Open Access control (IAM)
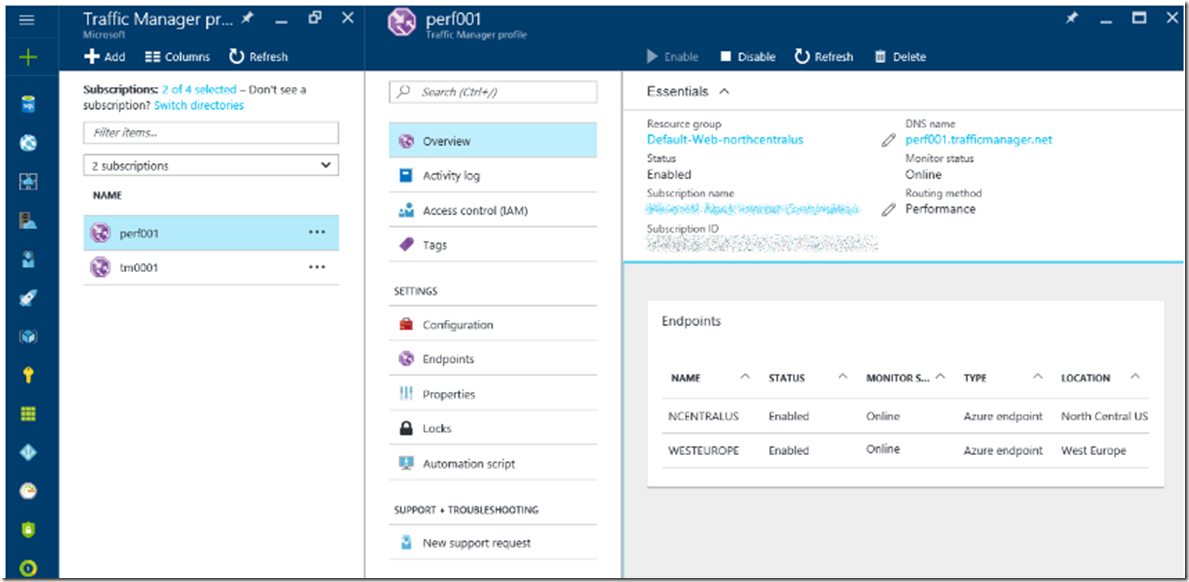This screenshot has height=582, width=1189. pyautogui.click(x=493, y=211)
